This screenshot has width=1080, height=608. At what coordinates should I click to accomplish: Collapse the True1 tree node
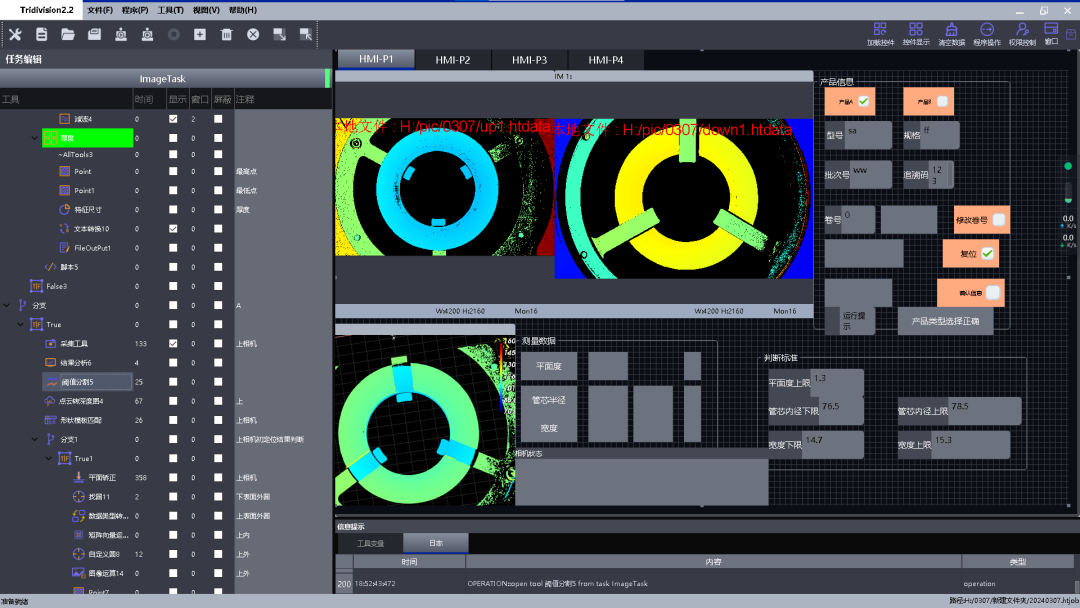[x=50, y=459]
